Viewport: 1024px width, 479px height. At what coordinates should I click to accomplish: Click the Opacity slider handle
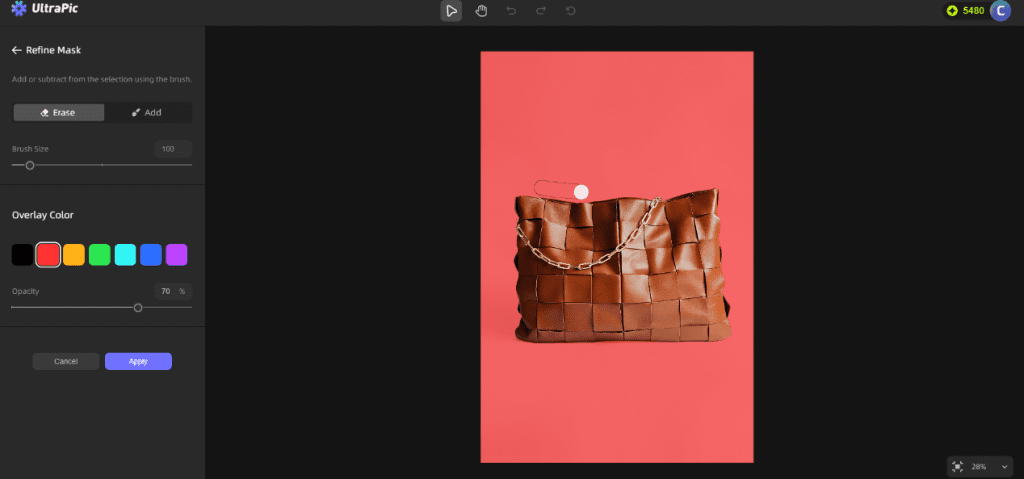(138, 308)
